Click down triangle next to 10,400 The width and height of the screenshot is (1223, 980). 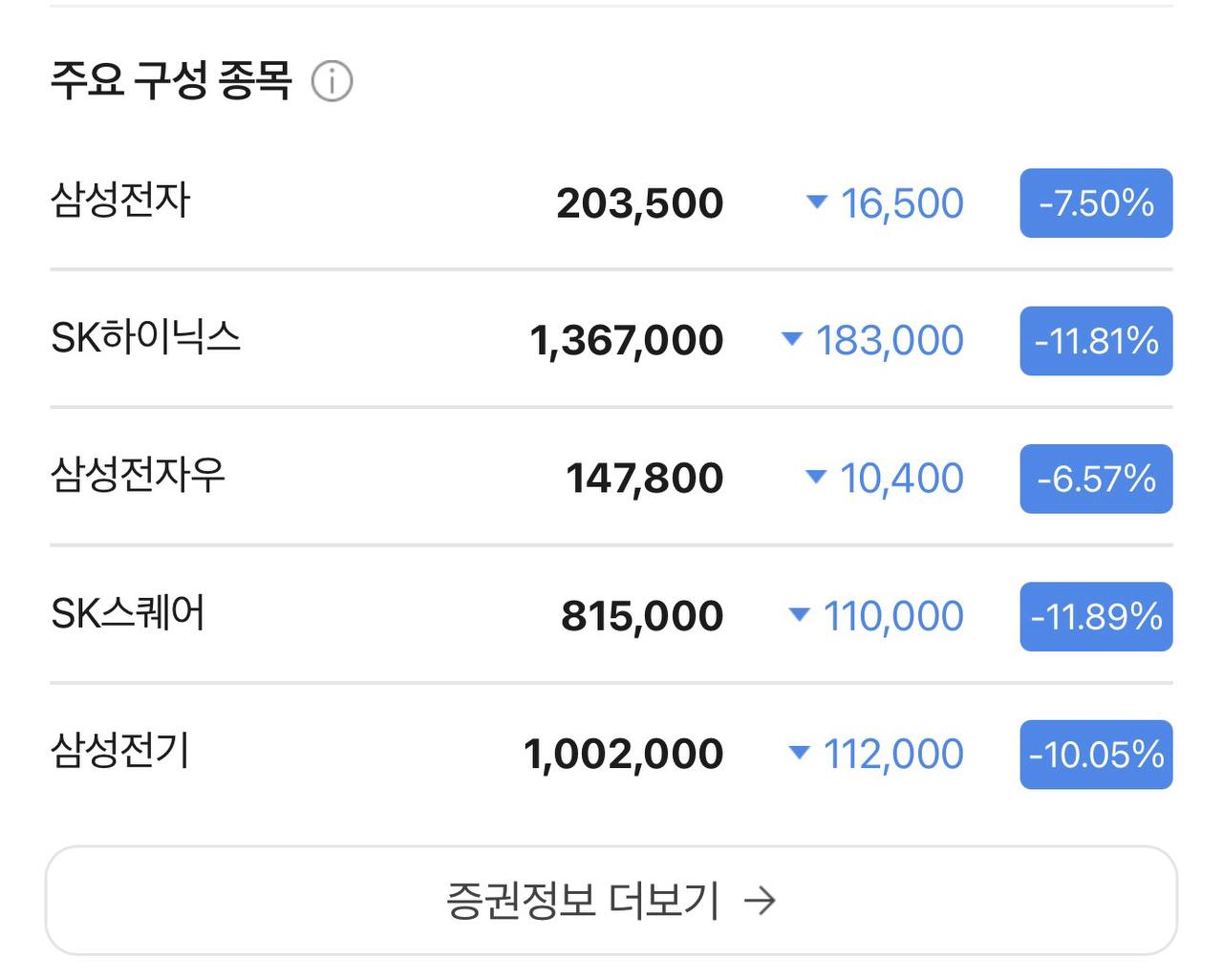pos(816,476)
